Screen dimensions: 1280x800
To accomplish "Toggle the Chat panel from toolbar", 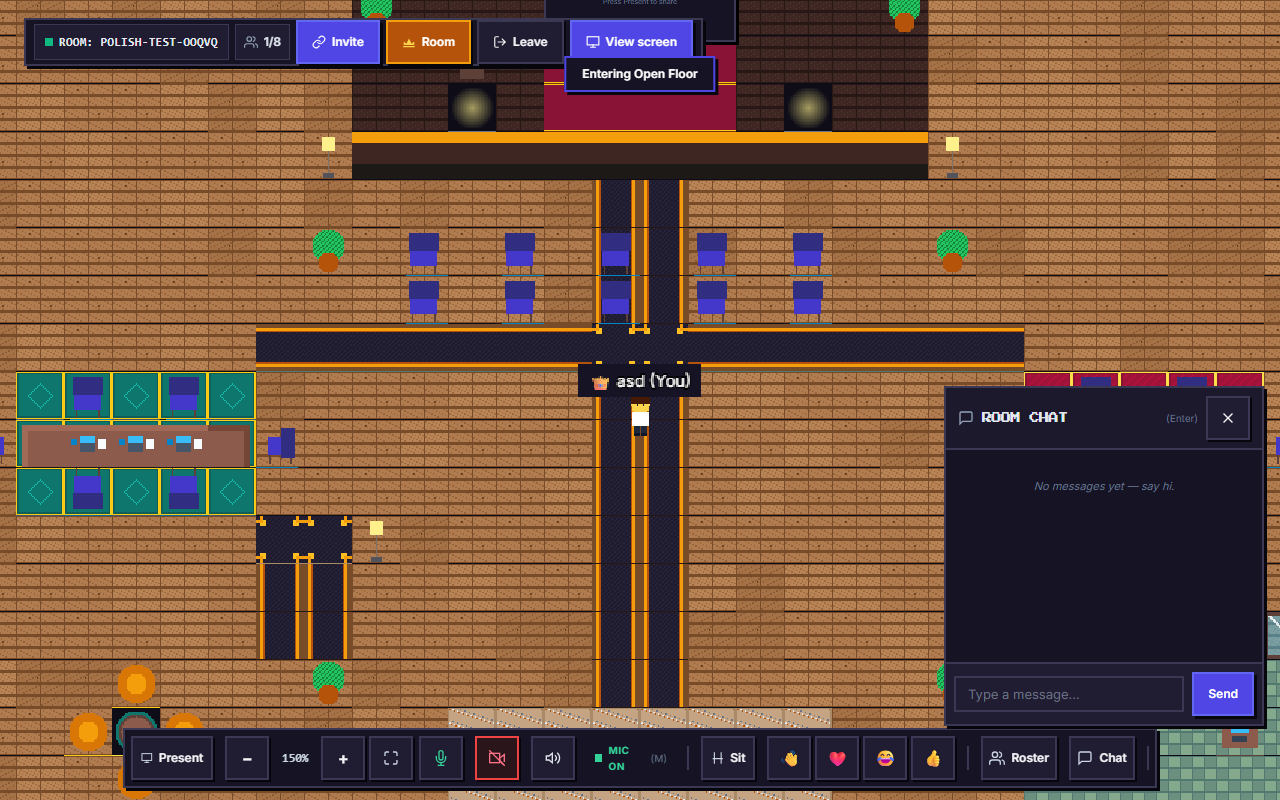I will 1102,758.
